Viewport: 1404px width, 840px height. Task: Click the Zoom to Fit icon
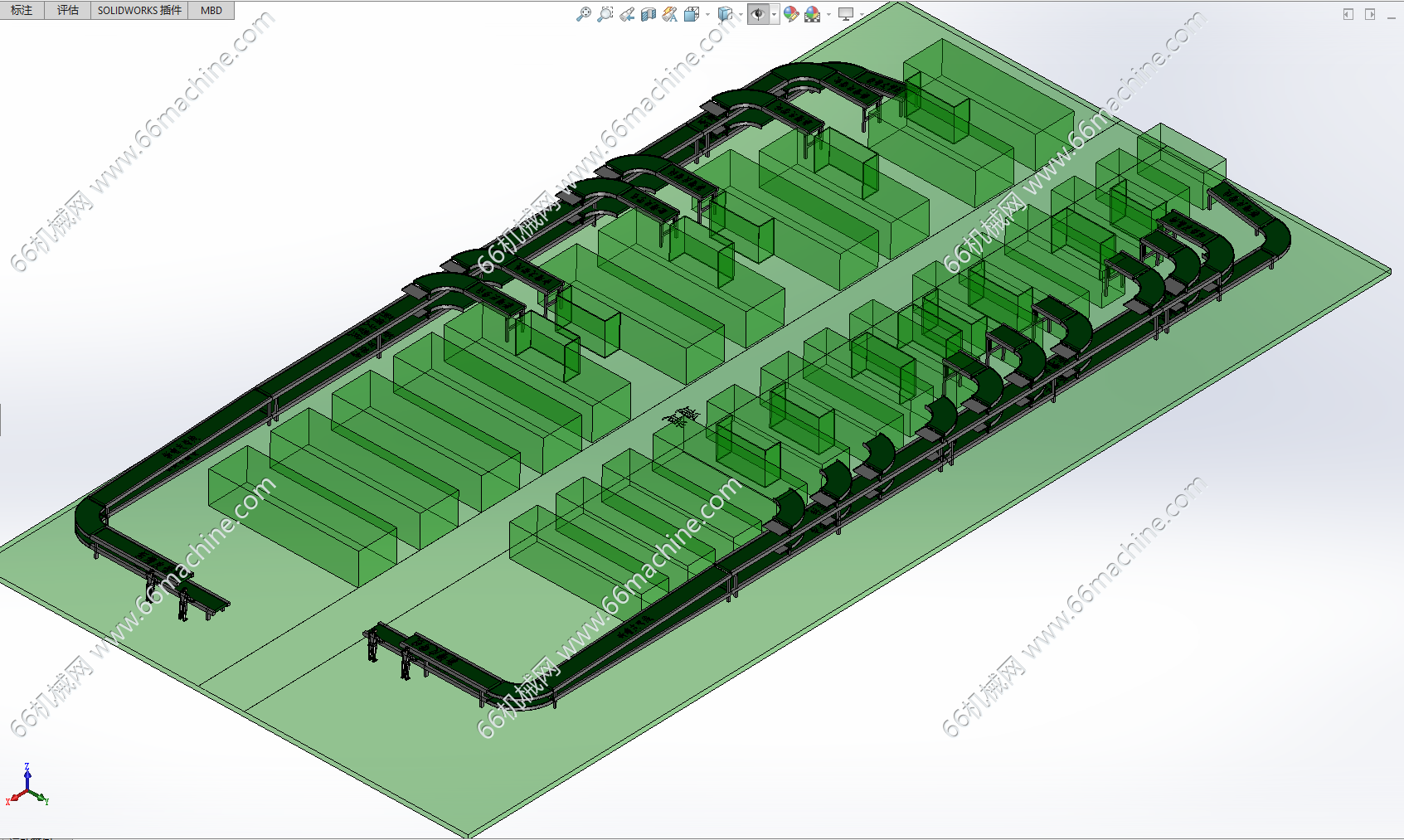[584, 14]
